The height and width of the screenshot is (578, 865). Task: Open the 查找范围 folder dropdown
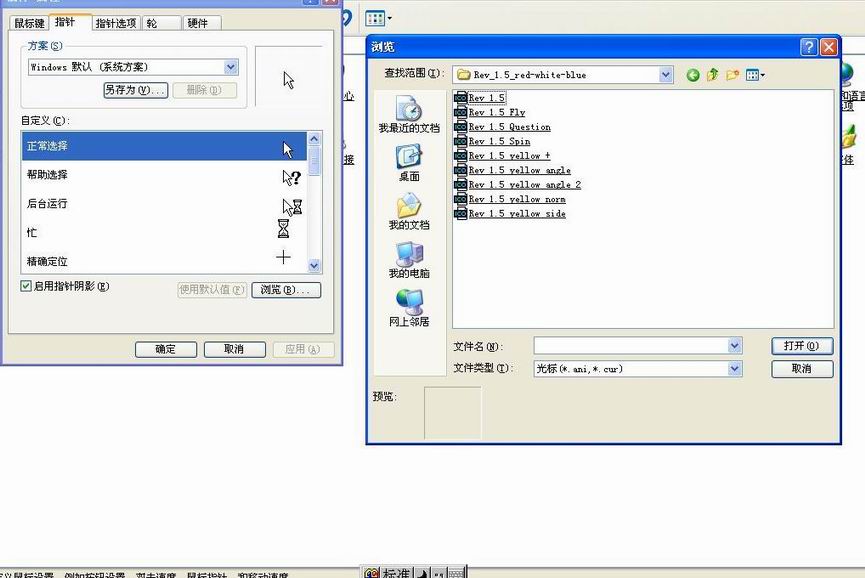point(666,74)
